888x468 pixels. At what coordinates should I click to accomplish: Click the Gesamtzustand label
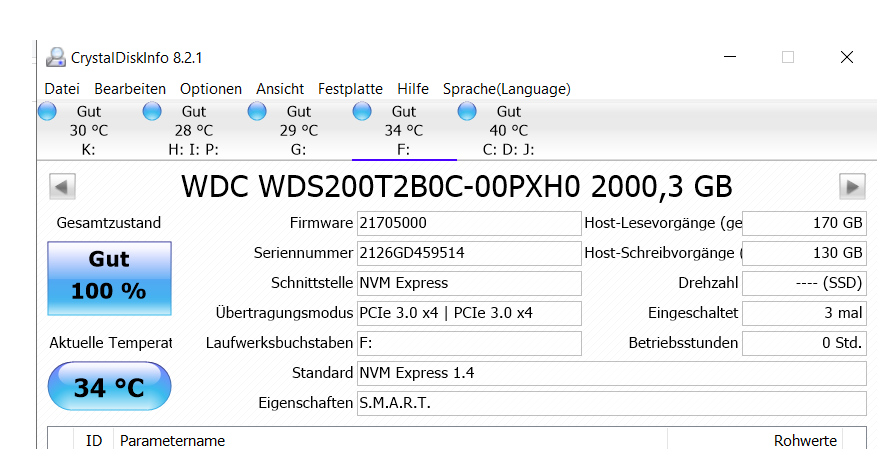tap(109, 223)
